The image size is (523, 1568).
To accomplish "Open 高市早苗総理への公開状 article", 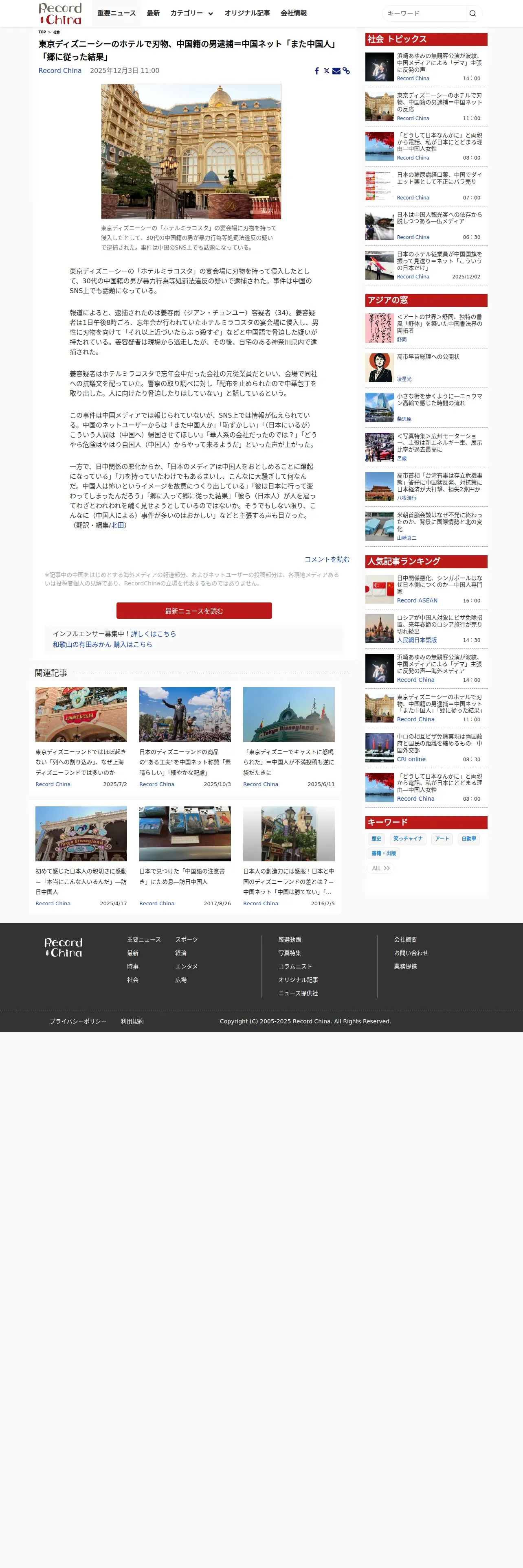I will pyautogui.click(x=428, y=357).
